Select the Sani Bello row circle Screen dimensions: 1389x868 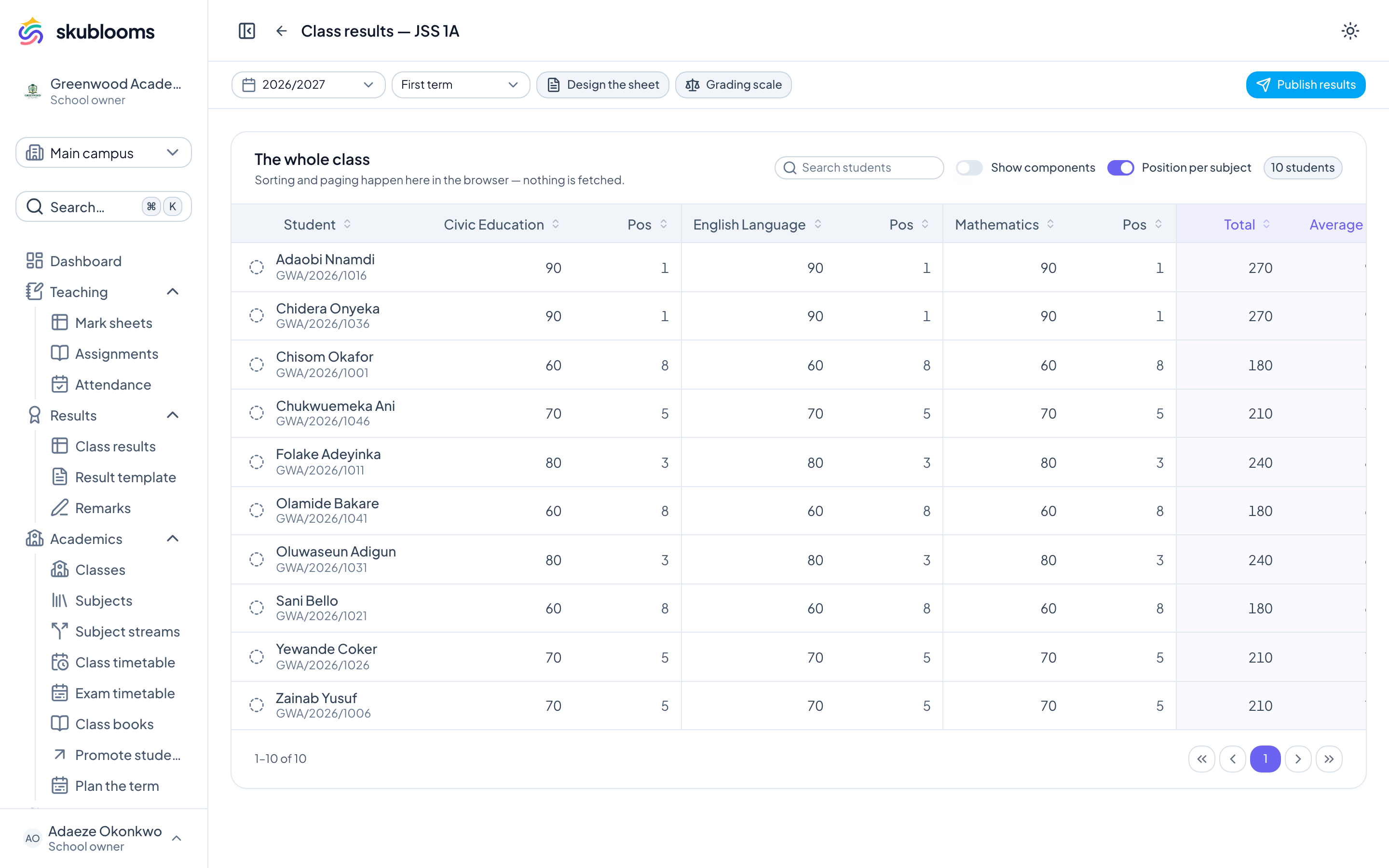[257, 608]
